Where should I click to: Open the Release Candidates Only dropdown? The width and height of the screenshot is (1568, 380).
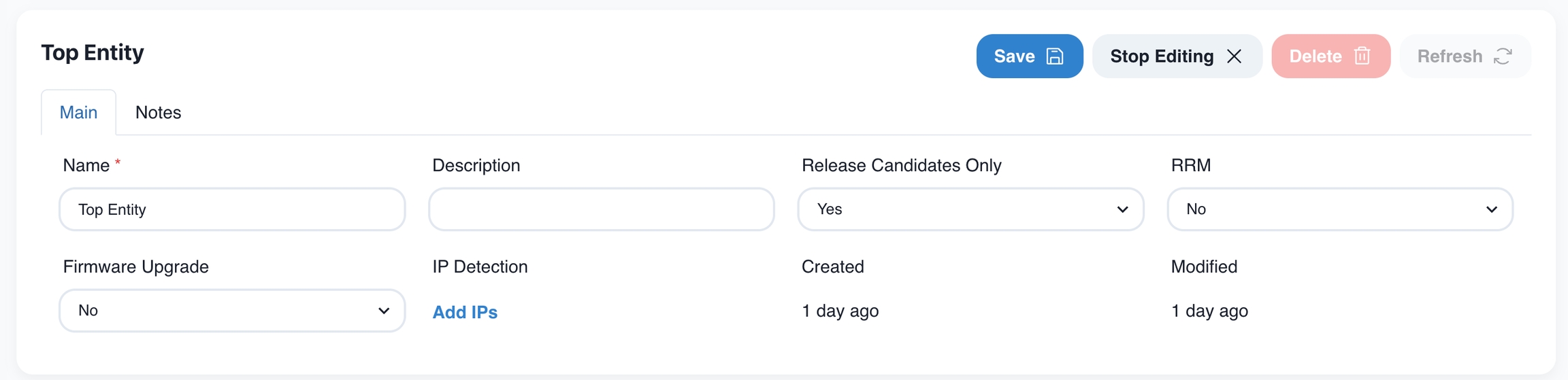(x=970, y=209)
